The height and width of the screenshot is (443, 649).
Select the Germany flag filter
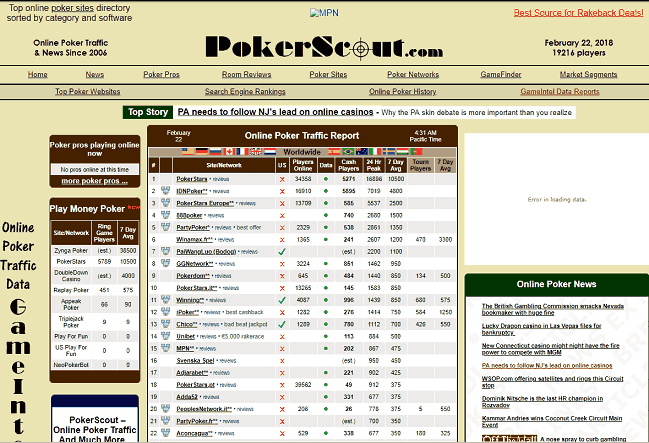coord(202,152)
